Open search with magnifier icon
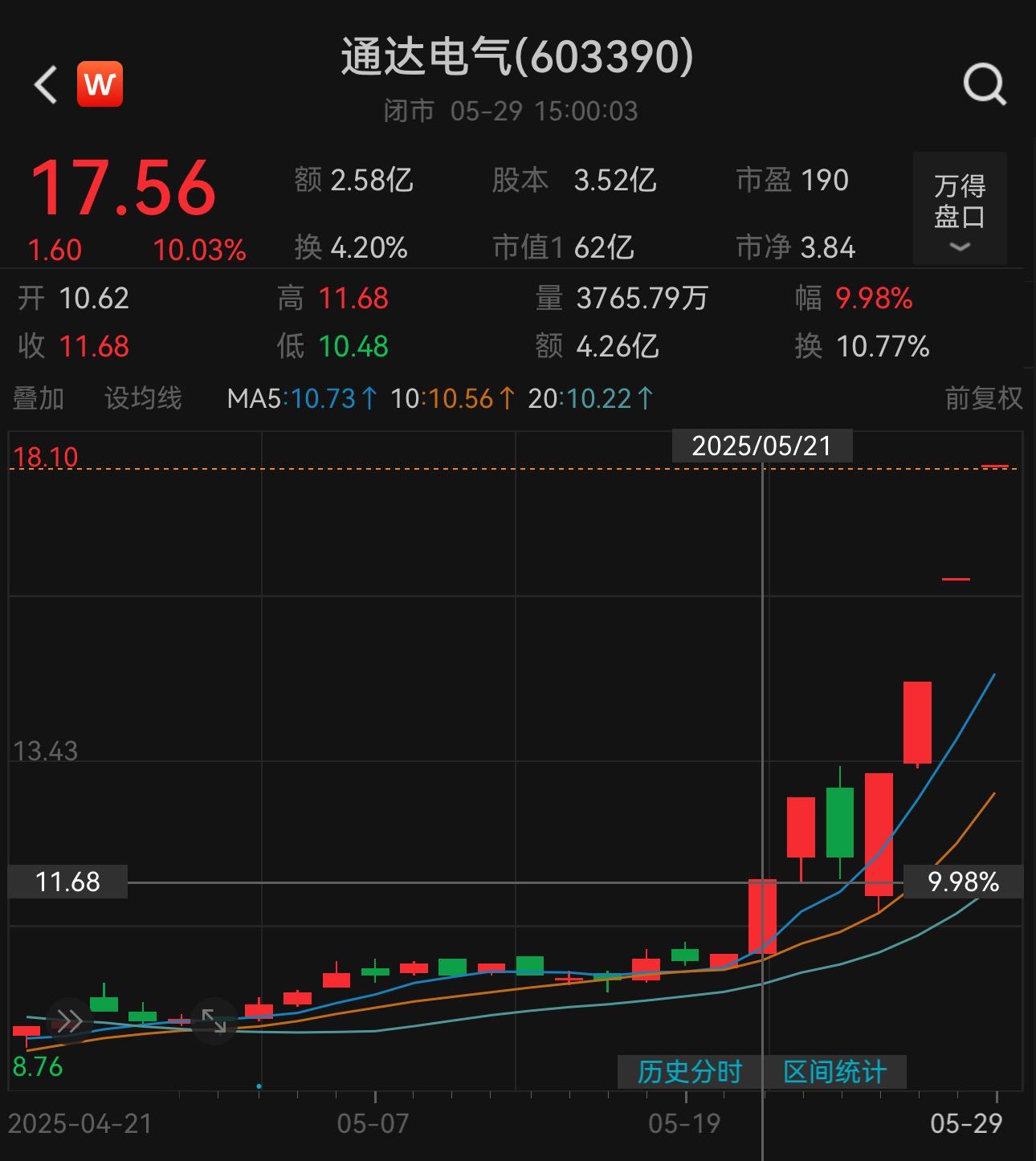1036x1161 pixels. coord(985,84)
